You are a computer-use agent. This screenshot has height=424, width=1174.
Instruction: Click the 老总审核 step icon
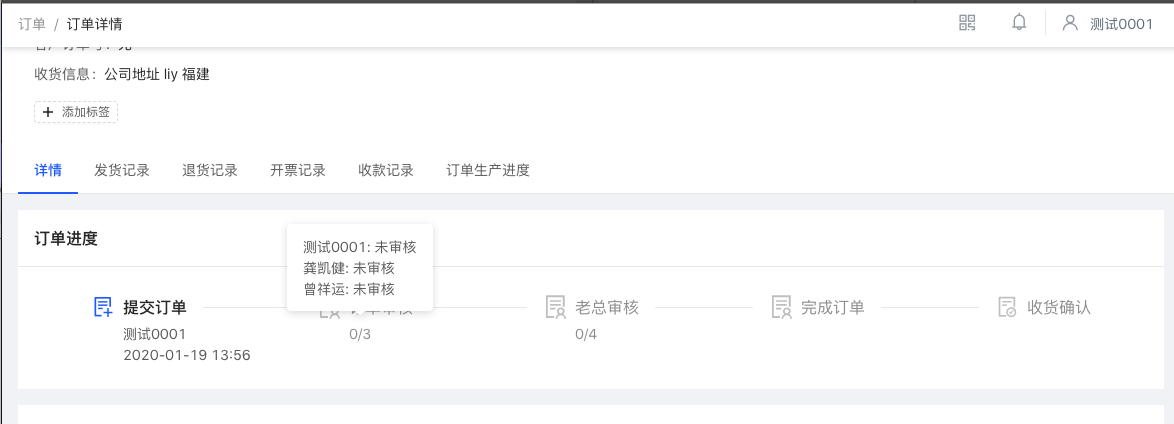(556, 307)
